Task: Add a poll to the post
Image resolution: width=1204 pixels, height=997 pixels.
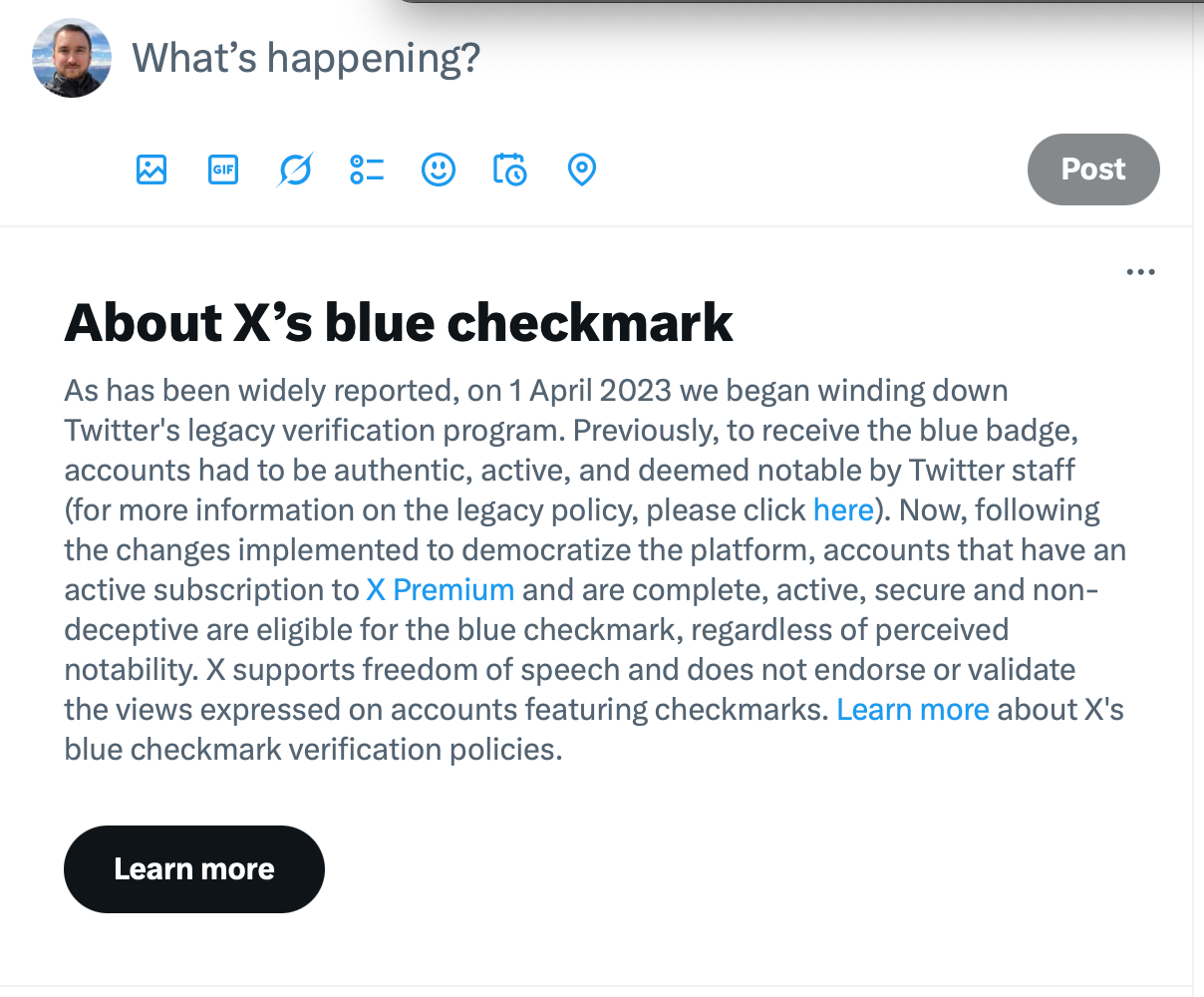Action: tap(367, 169)
